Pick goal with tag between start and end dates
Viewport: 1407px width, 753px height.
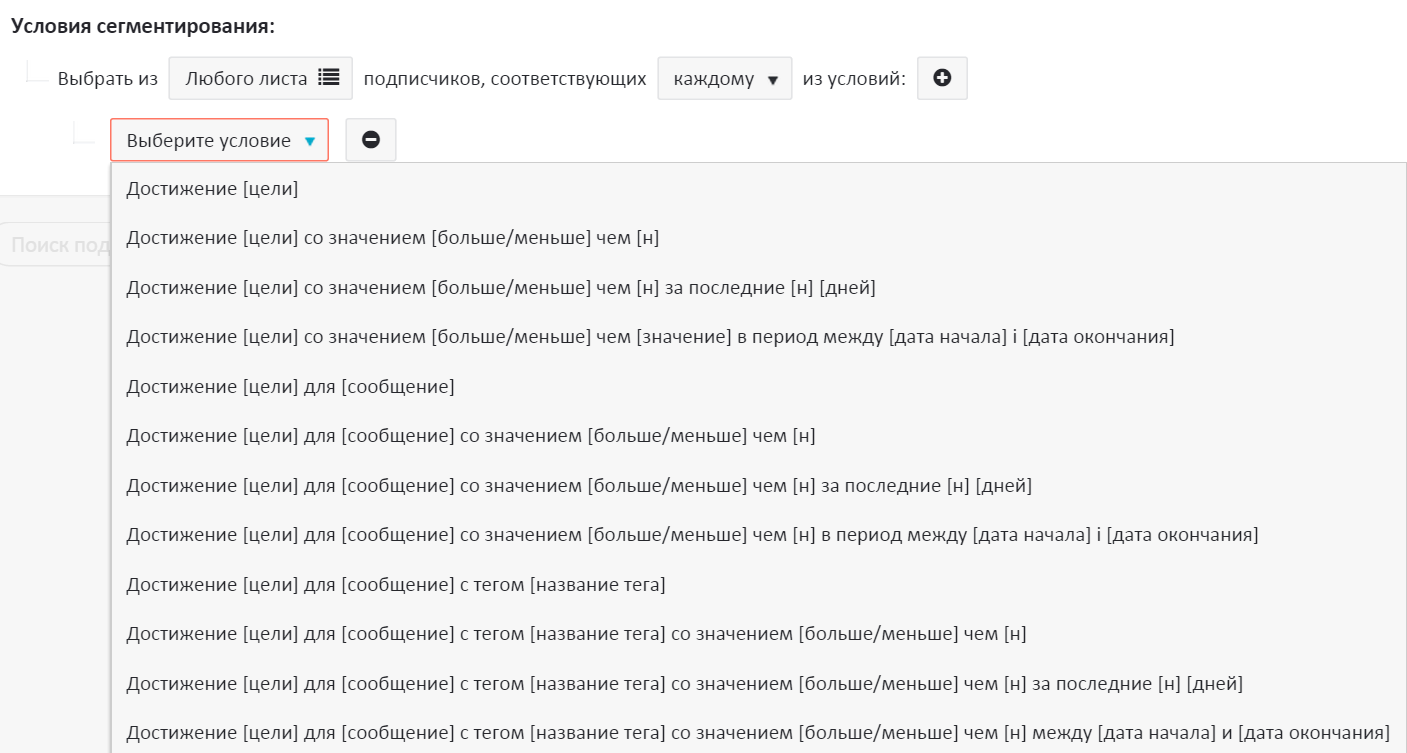click(757, 732)
